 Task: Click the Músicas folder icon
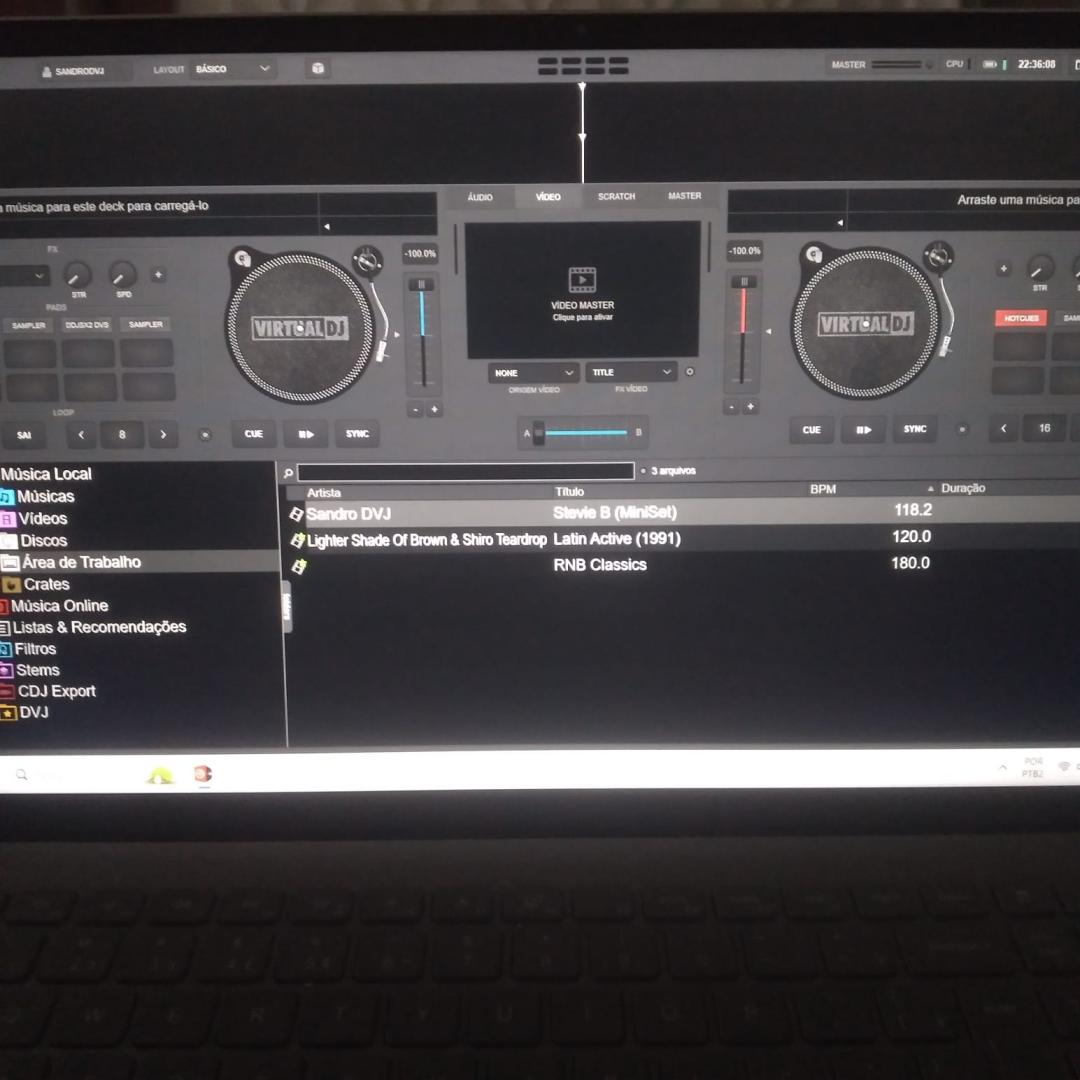pos(7,497)
